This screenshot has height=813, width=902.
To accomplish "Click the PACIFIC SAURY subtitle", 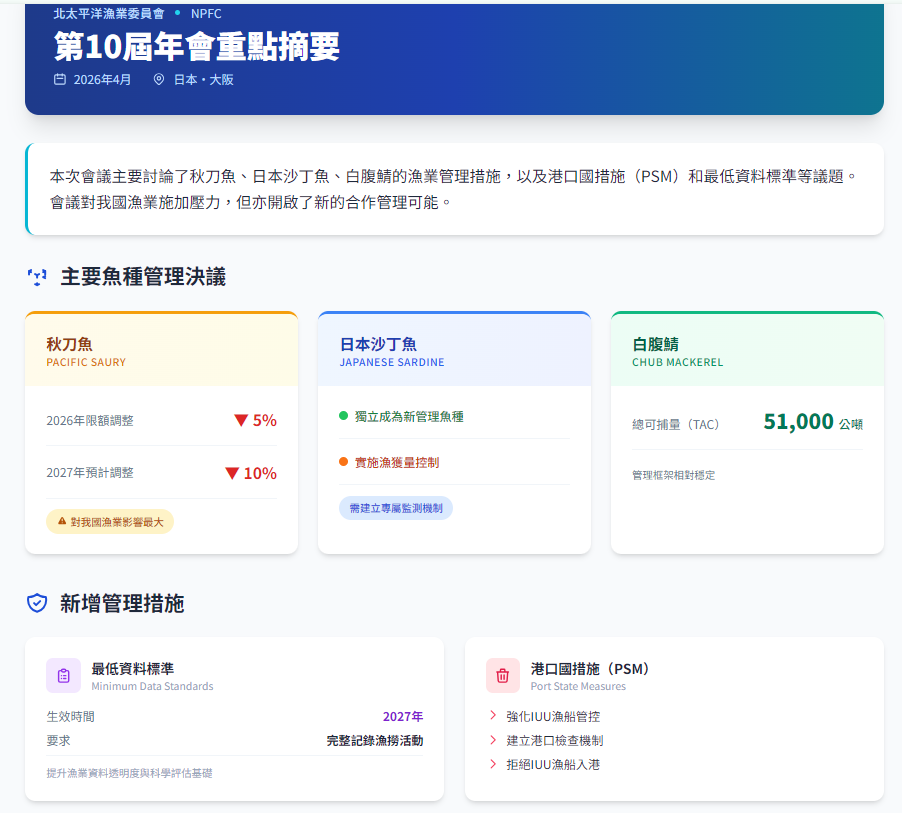I will [x=86, y=362].
